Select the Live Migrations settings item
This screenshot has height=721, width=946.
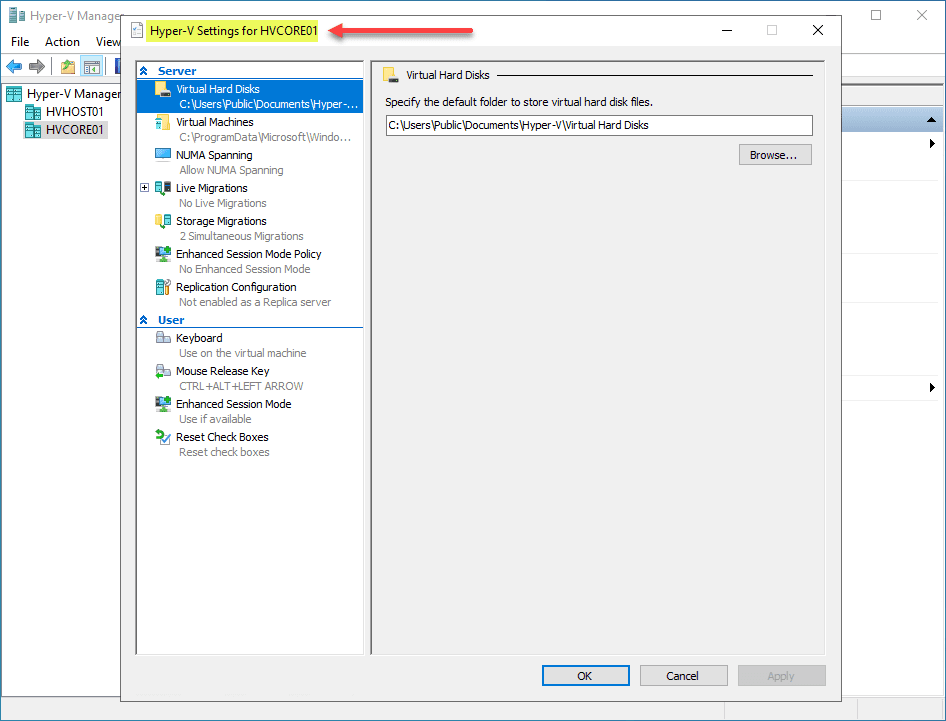[250, 195]
